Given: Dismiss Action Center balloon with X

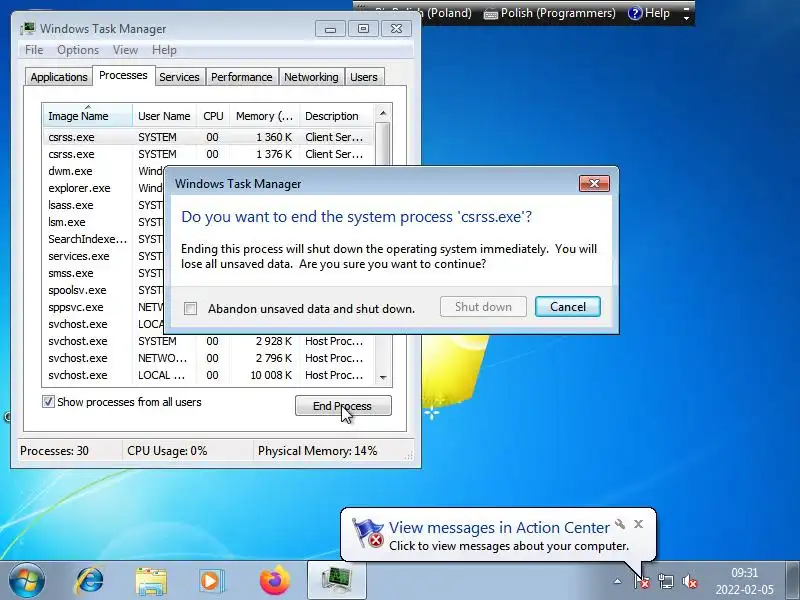Looking at the screenshot, I should [x=638, y=524].
